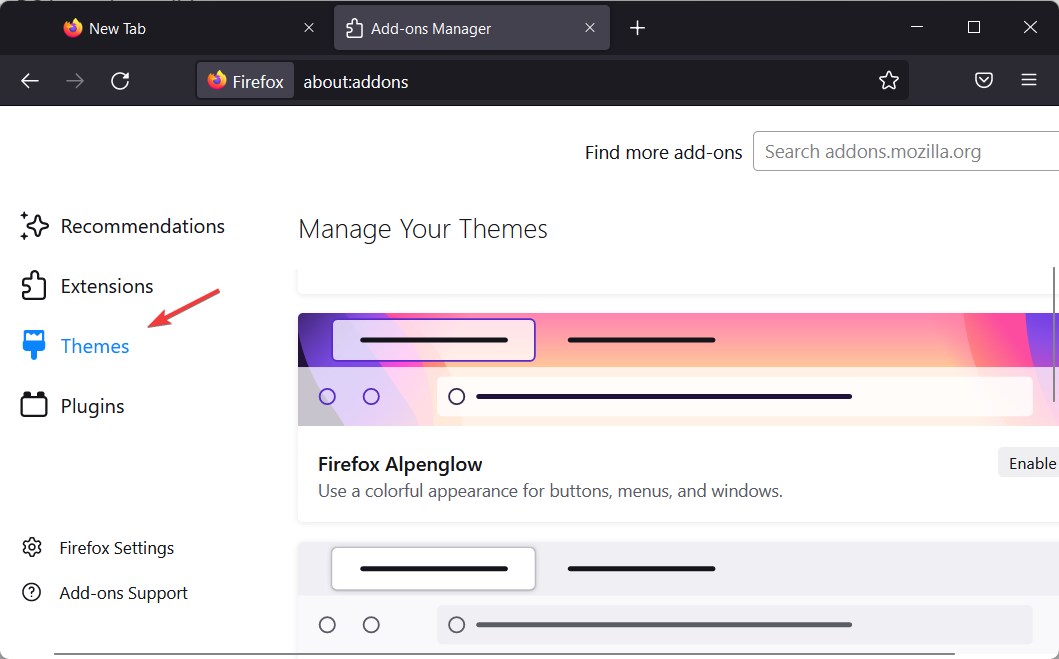Screen dimensions: 1059x659
Task: Click the Find more add-ons label
Action: point(663,153)
